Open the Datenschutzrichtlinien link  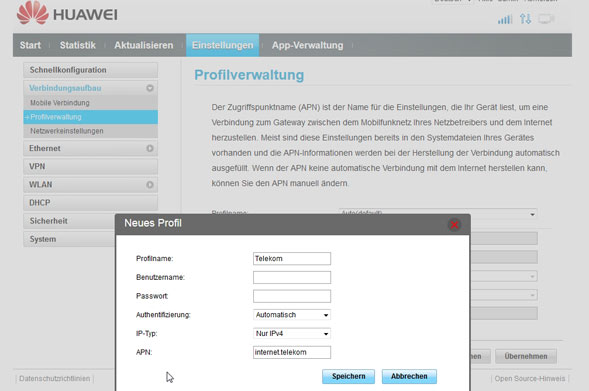coord(54,379)
